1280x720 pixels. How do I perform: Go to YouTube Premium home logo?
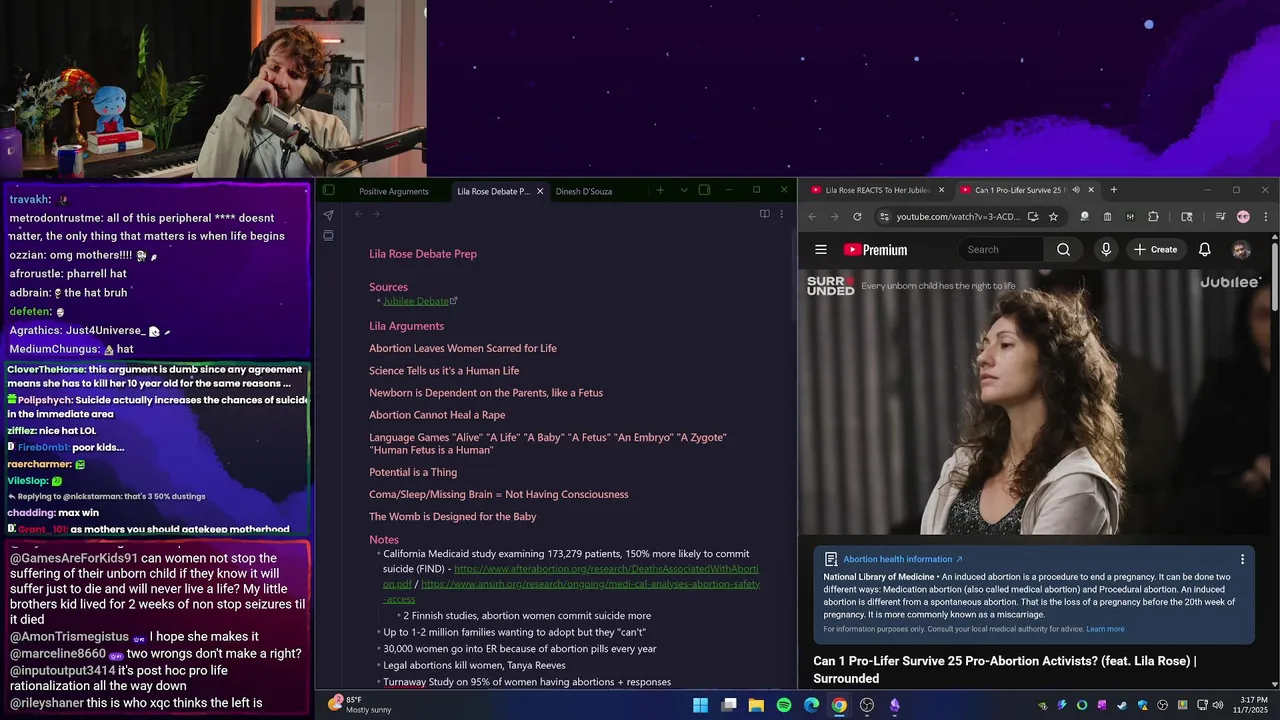[x=875, y=250]
